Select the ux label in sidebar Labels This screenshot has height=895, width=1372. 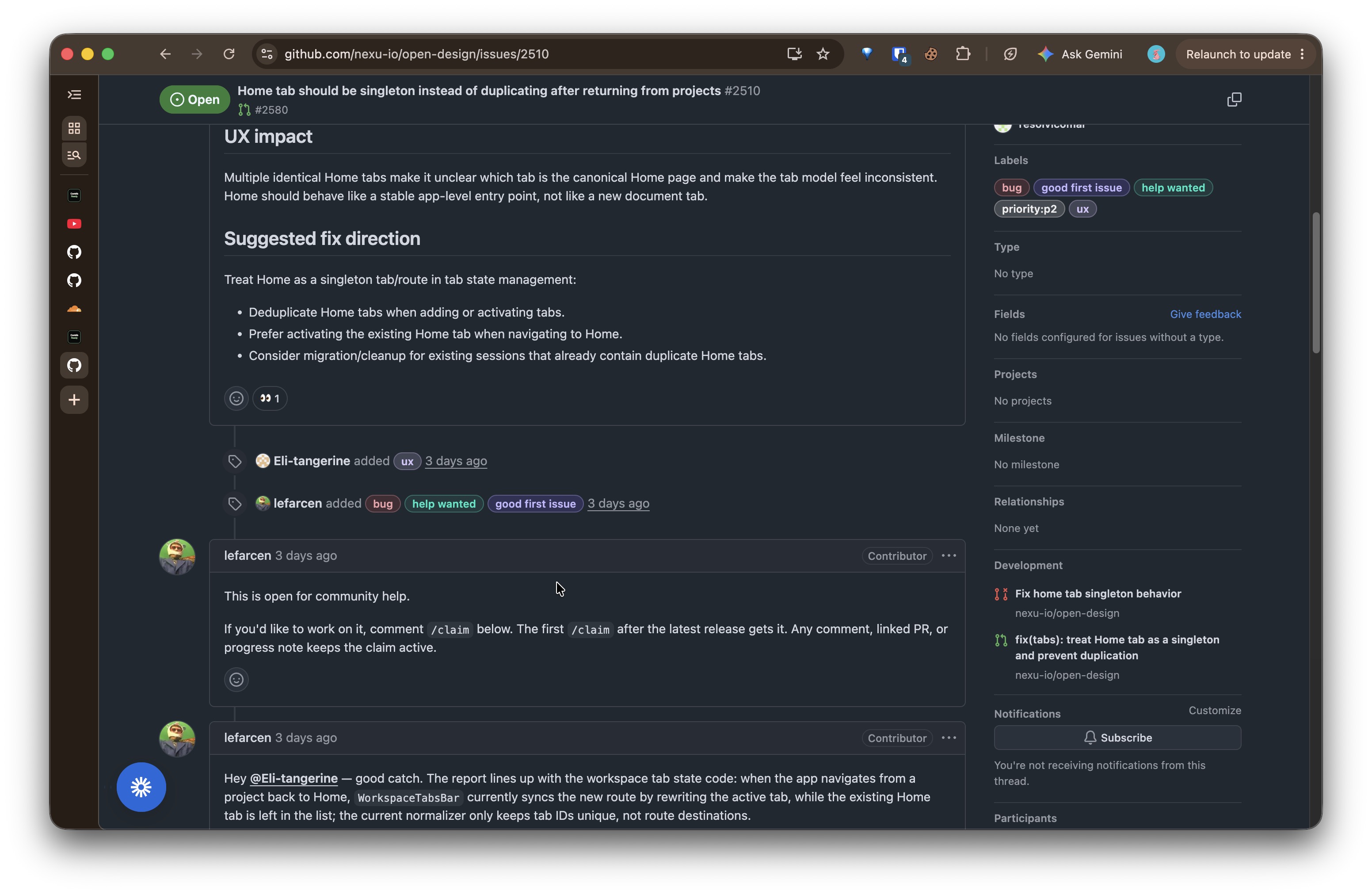pyautogui.click(x=1082, y=209)
